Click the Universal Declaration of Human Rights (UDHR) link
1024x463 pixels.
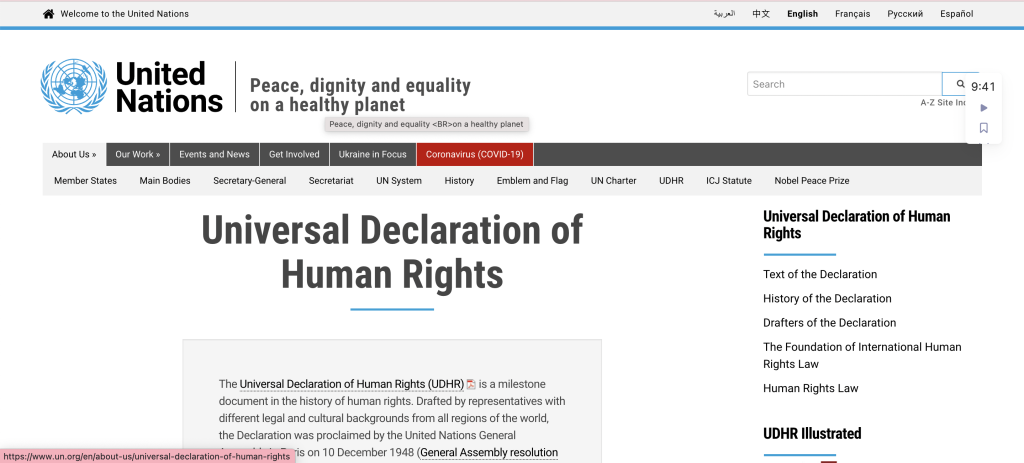click(x=351, y=384)
